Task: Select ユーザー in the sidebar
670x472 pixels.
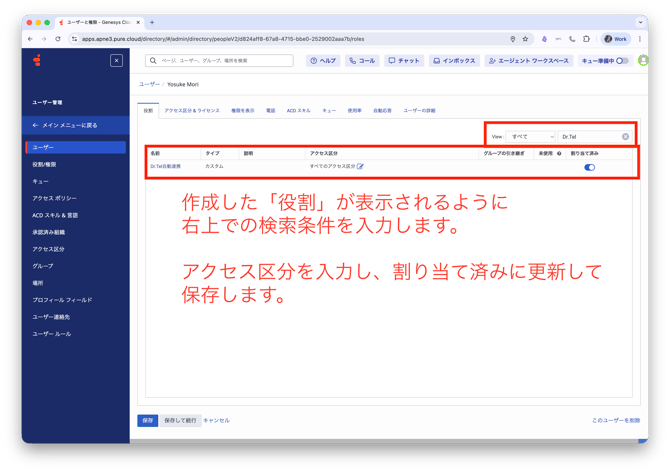Action: click(x=76, y=147)
